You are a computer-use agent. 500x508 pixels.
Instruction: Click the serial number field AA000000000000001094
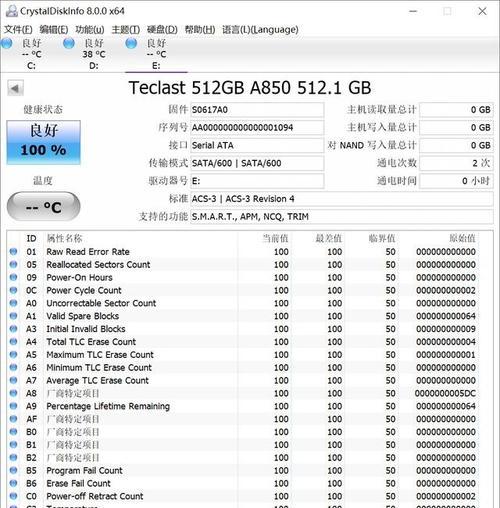pyautogui.click(x=257, y=127)
